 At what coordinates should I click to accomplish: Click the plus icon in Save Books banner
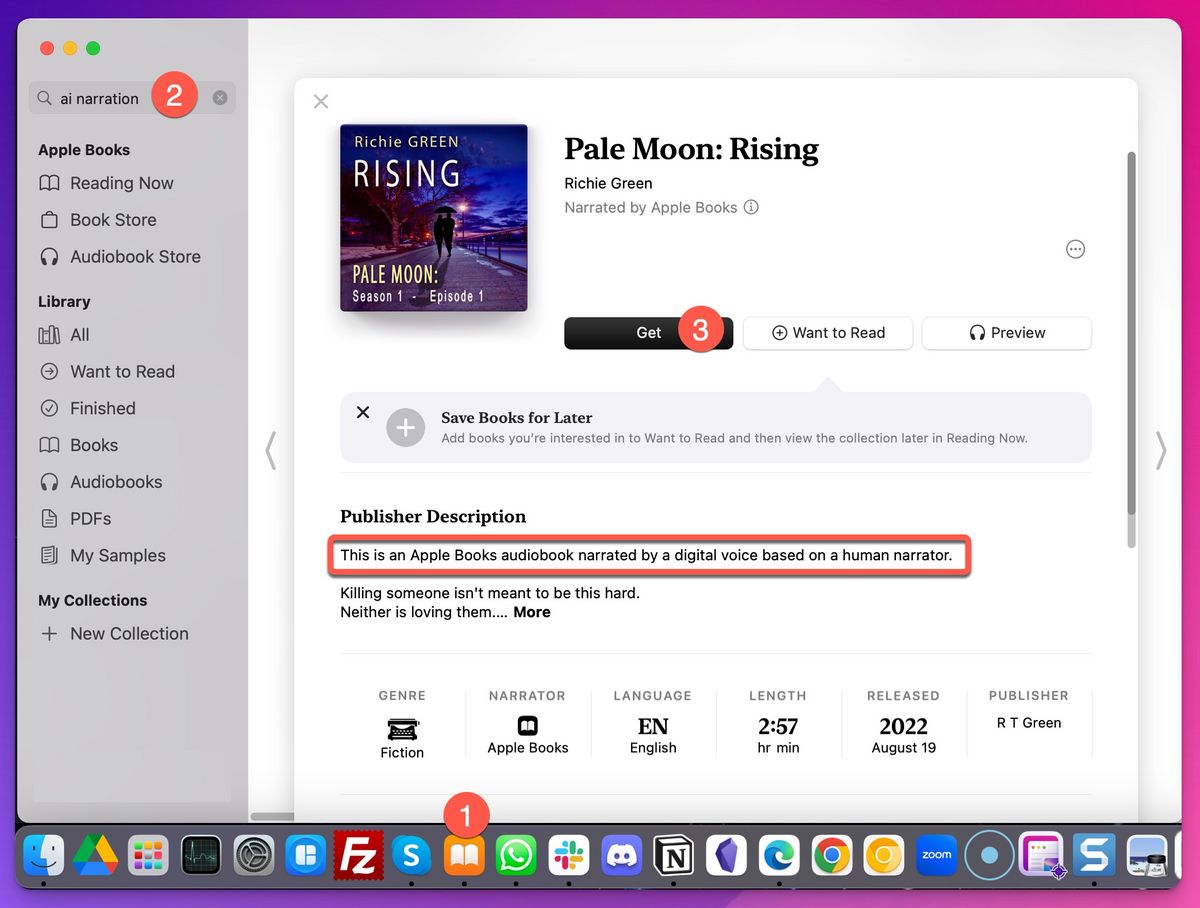click(x=405, y=427)
